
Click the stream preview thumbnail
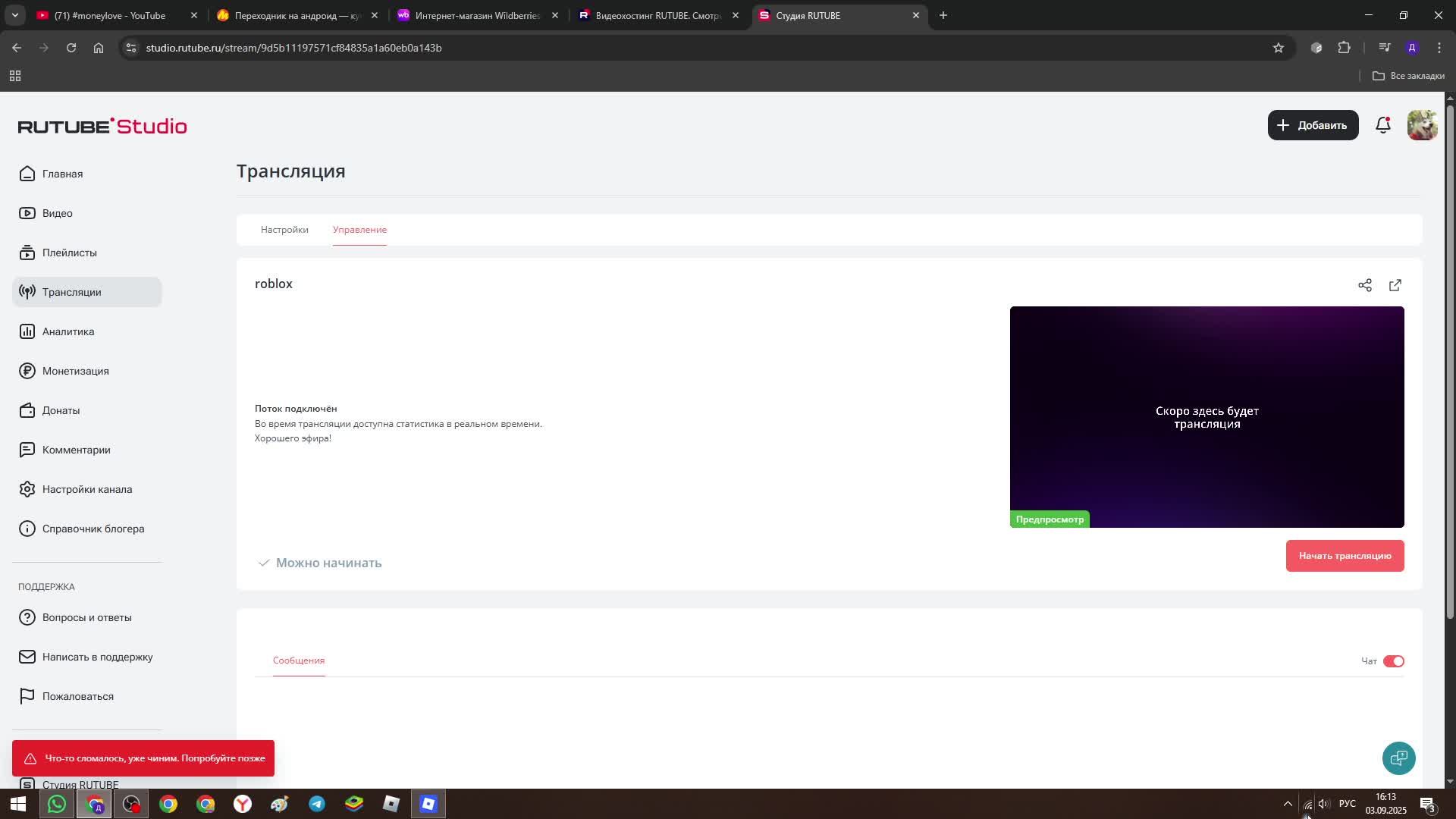[x=1207, y=417]
